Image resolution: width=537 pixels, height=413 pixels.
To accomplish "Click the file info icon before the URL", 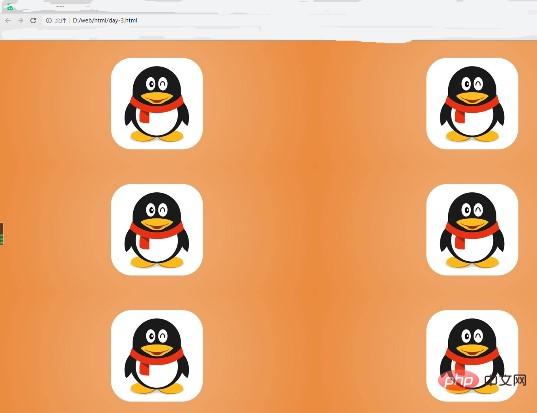I will pos(49,21).
